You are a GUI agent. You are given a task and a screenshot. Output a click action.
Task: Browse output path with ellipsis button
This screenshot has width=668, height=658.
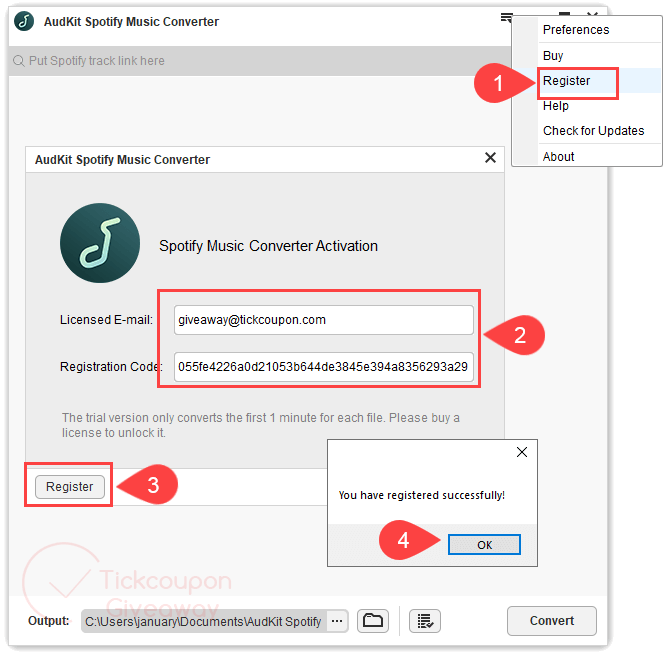tap(337, 621)
